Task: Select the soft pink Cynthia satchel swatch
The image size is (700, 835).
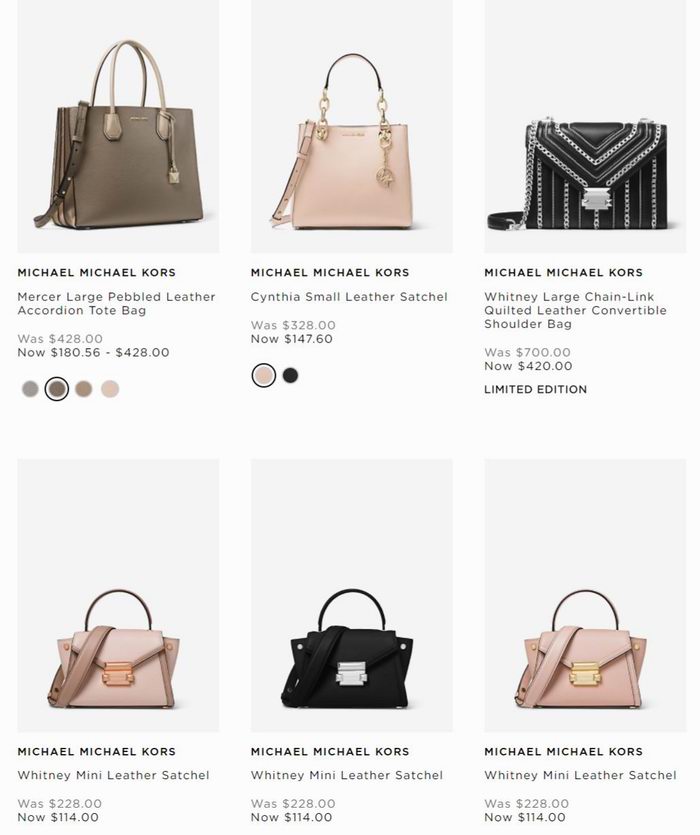Action: pyautogui.click(x=264, y=375)
